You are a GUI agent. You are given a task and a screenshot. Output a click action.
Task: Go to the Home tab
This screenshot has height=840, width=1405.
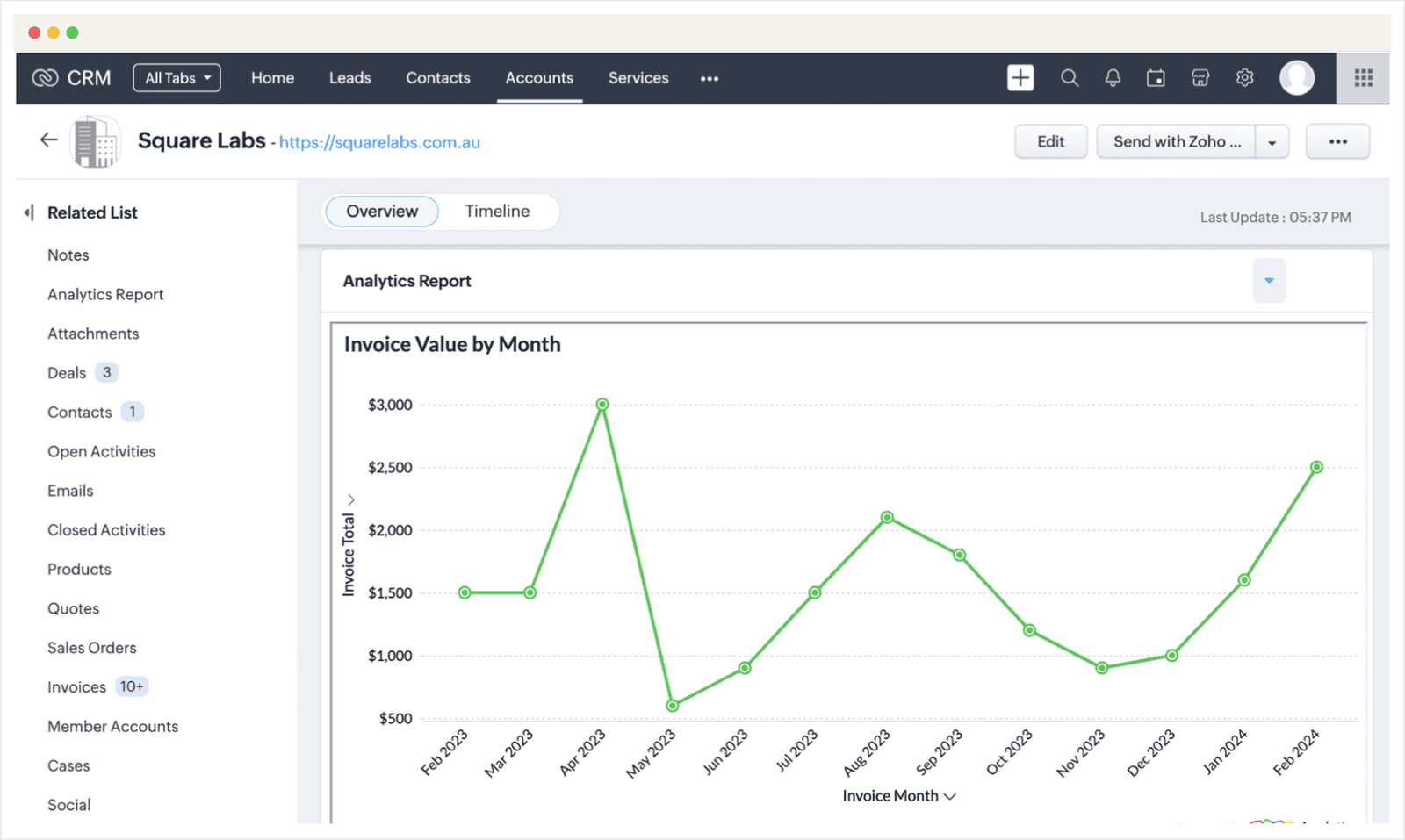272,78
